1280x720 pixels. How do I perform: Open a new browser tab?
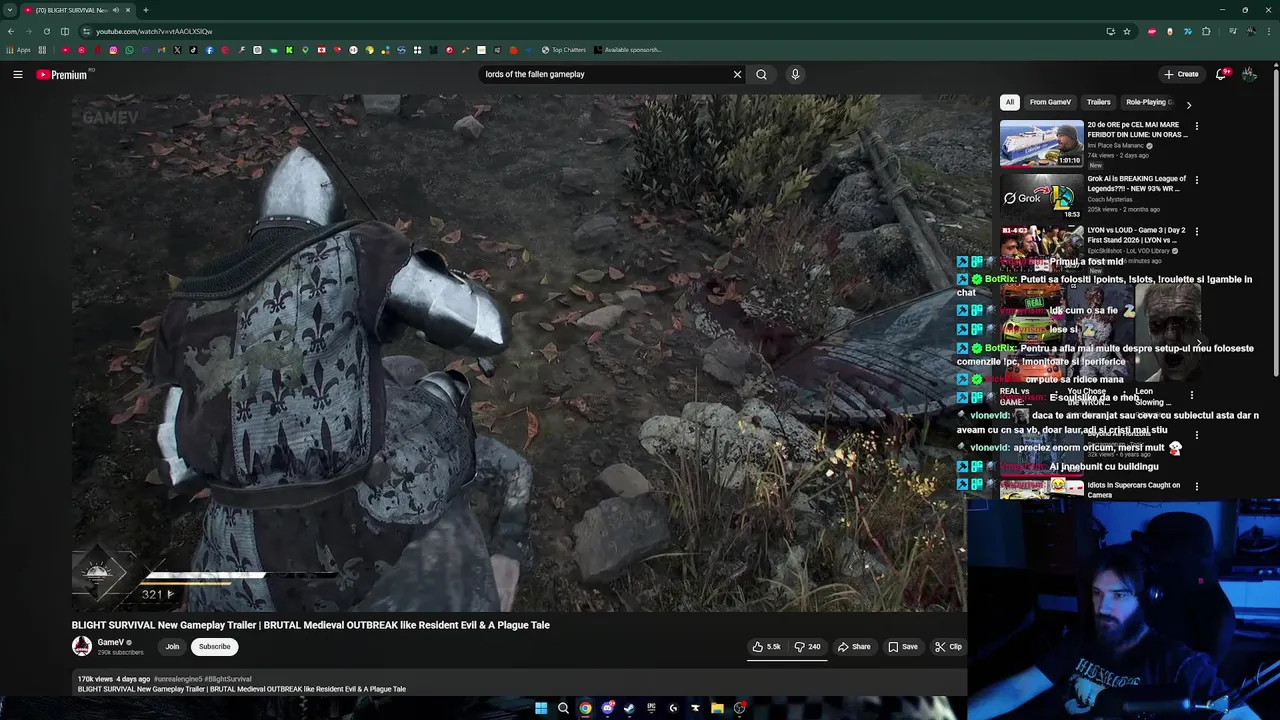pos(146,10)
